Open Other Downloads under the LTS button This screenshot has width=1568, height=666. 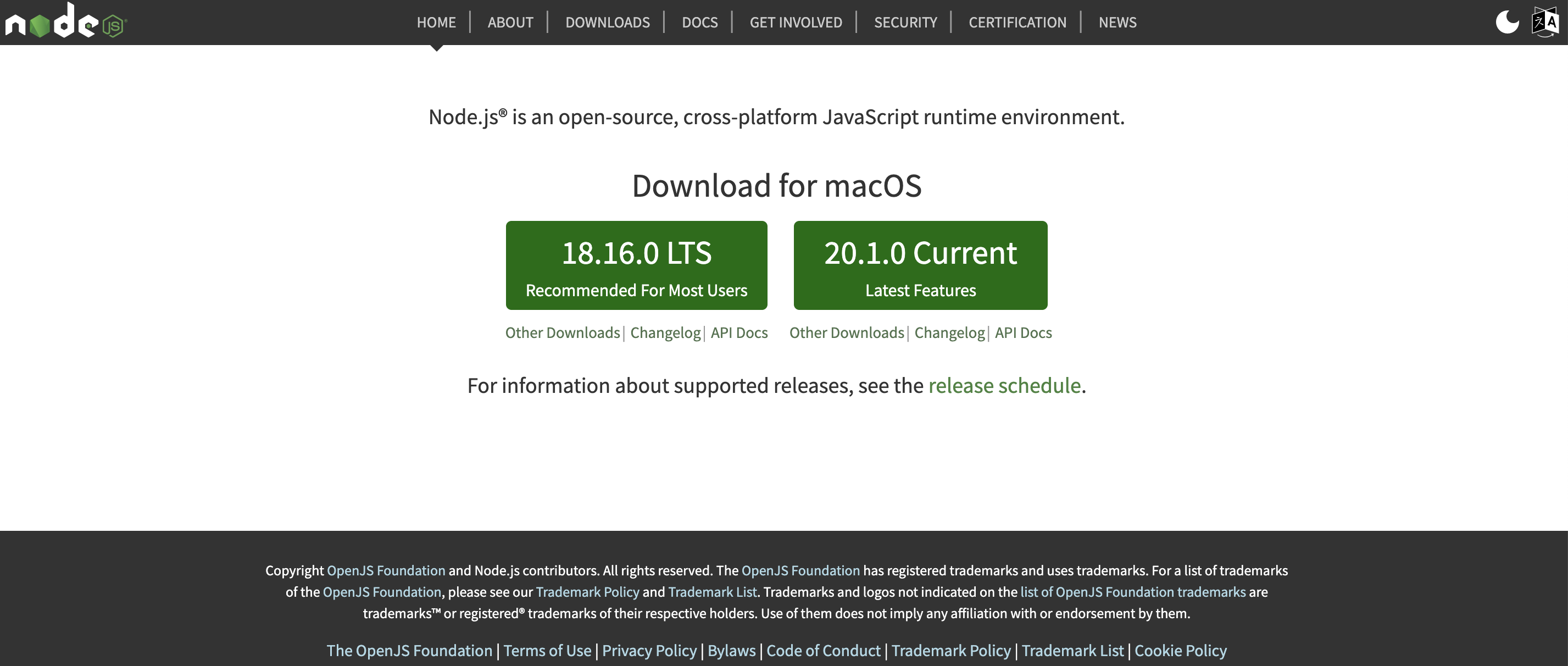coord(562,332)
